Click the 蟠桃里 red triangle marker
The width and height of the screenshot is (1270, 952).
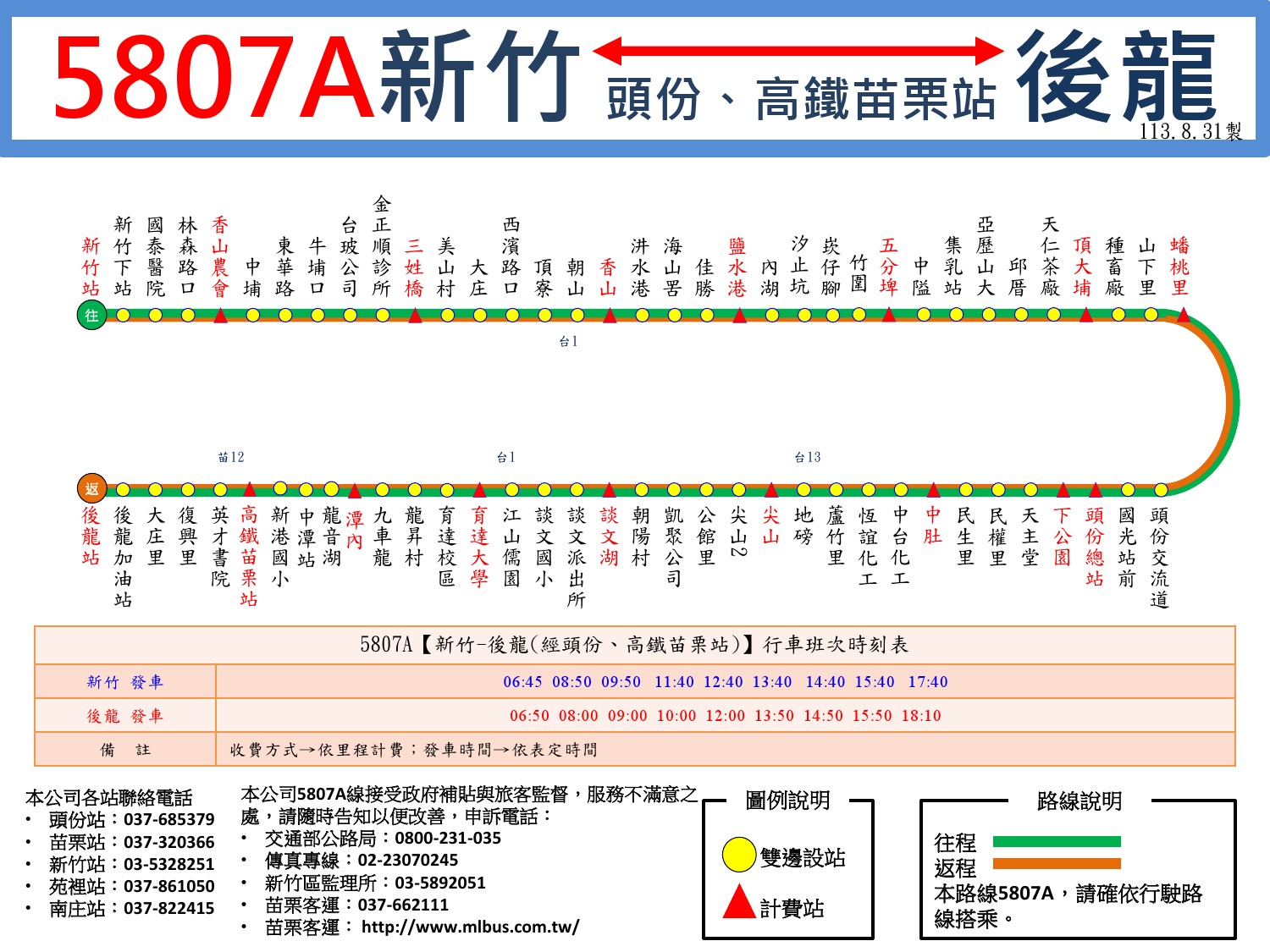1183,316
